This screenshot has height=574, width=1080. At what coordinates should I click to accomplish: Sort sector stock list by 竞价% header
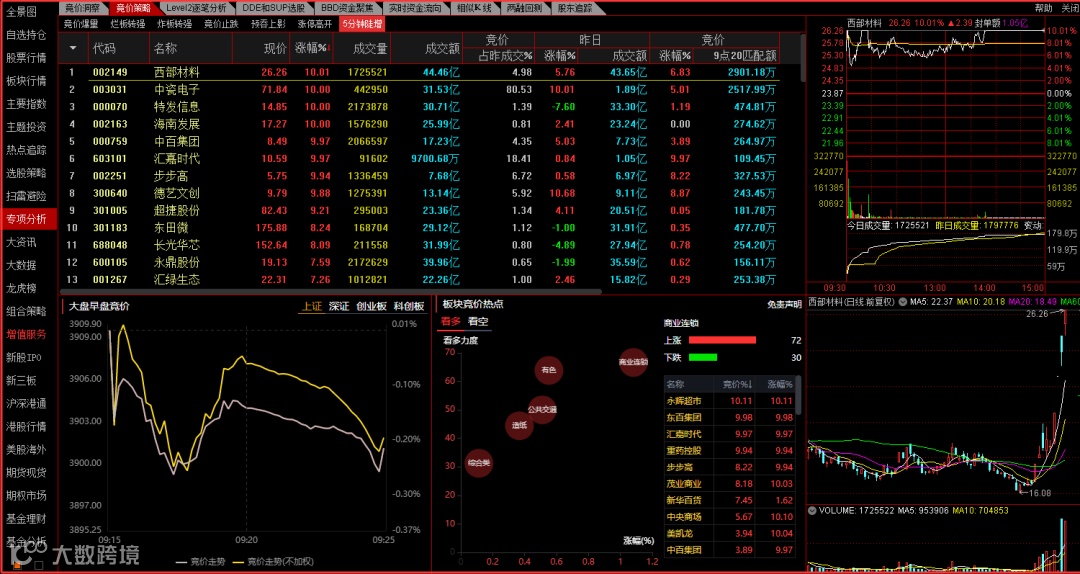(x=738, y=384)
